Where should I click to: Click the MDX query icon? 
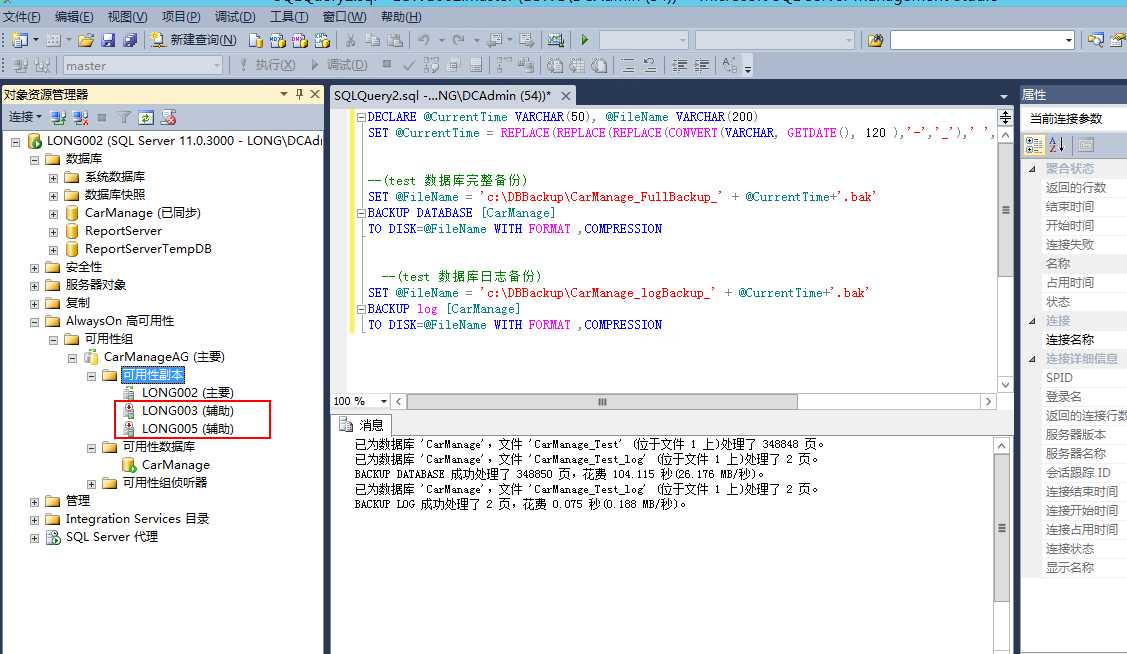coord(277,40)
